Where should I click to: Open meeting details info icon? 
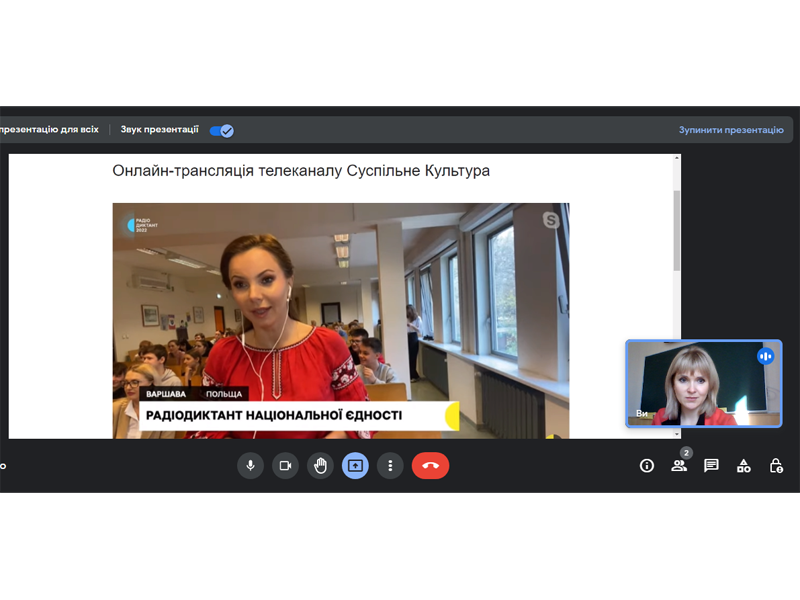tap(646, 465)
